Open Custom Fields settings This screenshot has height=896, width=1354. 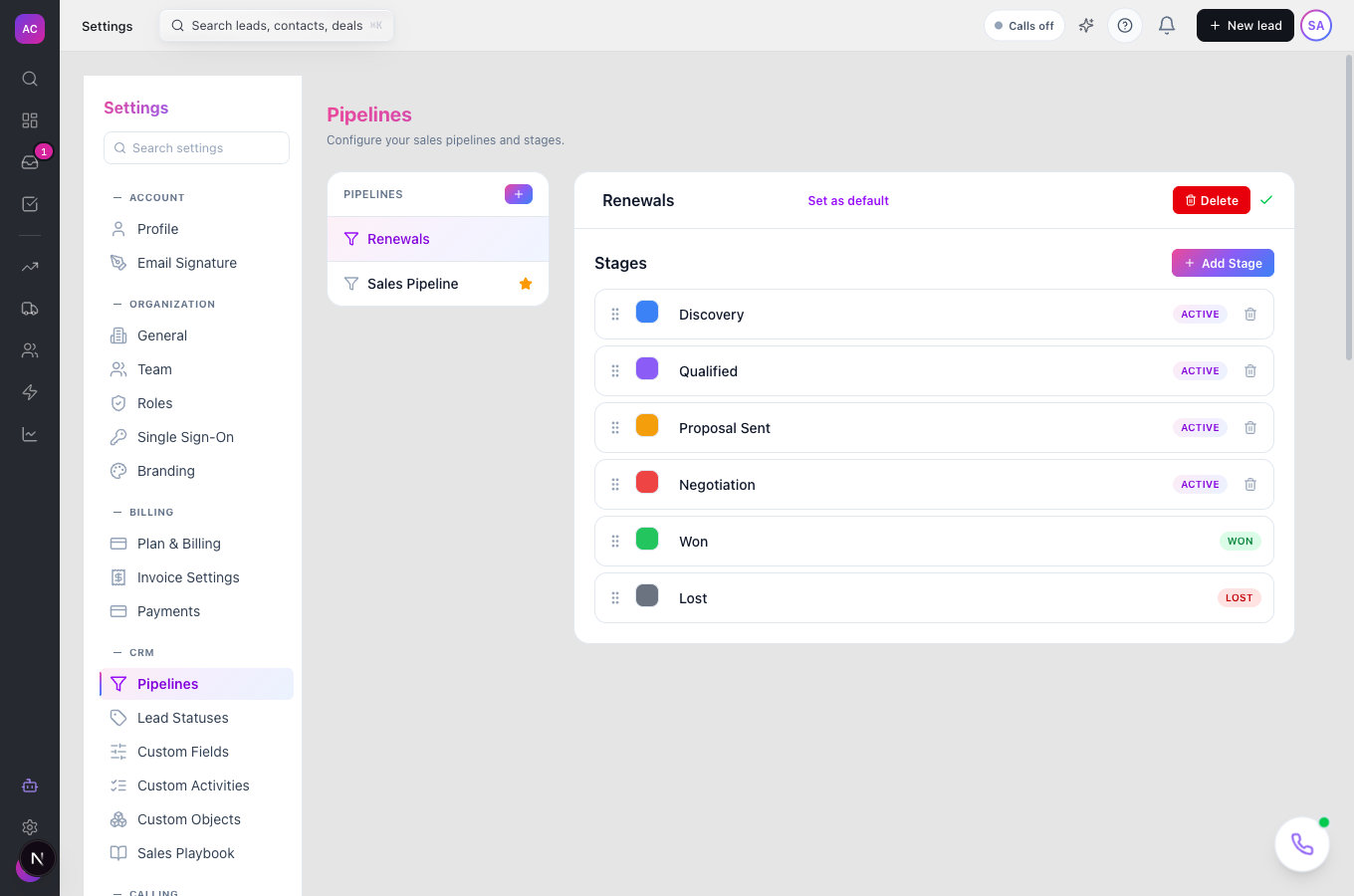point(196,752)
